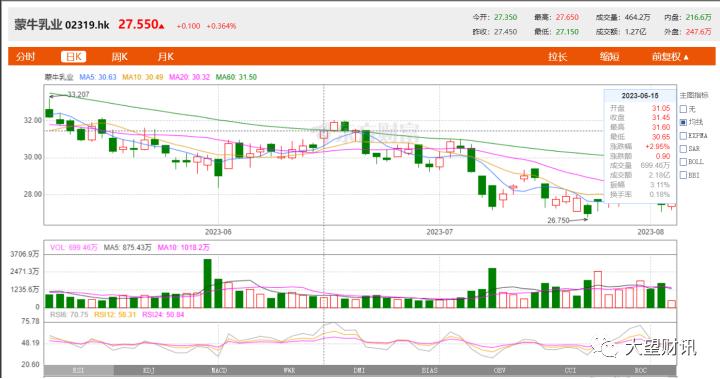Click the 2023-06-15 tooltip date header

pos(640,96)
